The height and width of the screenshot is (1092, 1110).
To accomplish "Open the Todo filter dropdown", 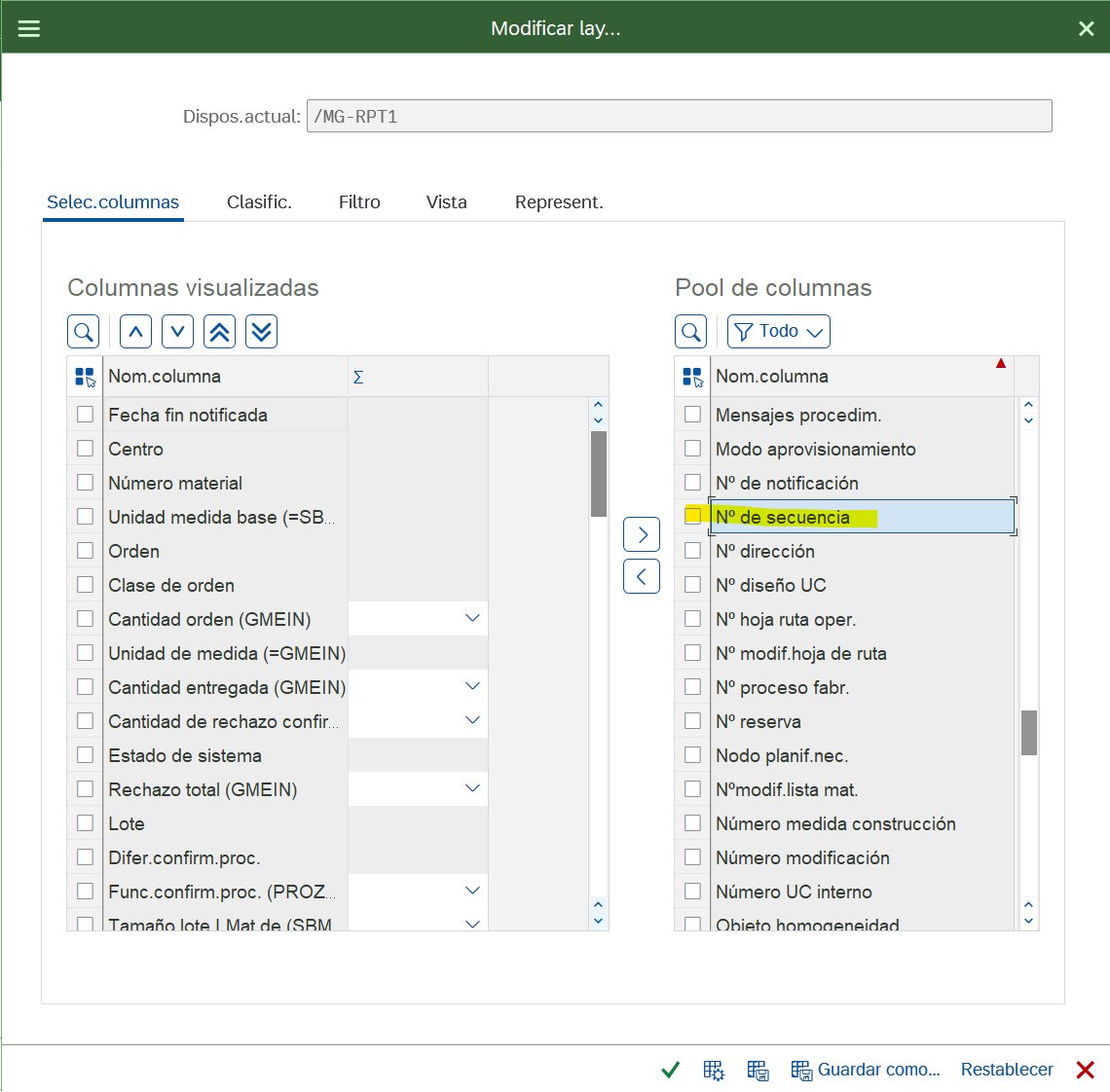I will (x=778, y=332).
